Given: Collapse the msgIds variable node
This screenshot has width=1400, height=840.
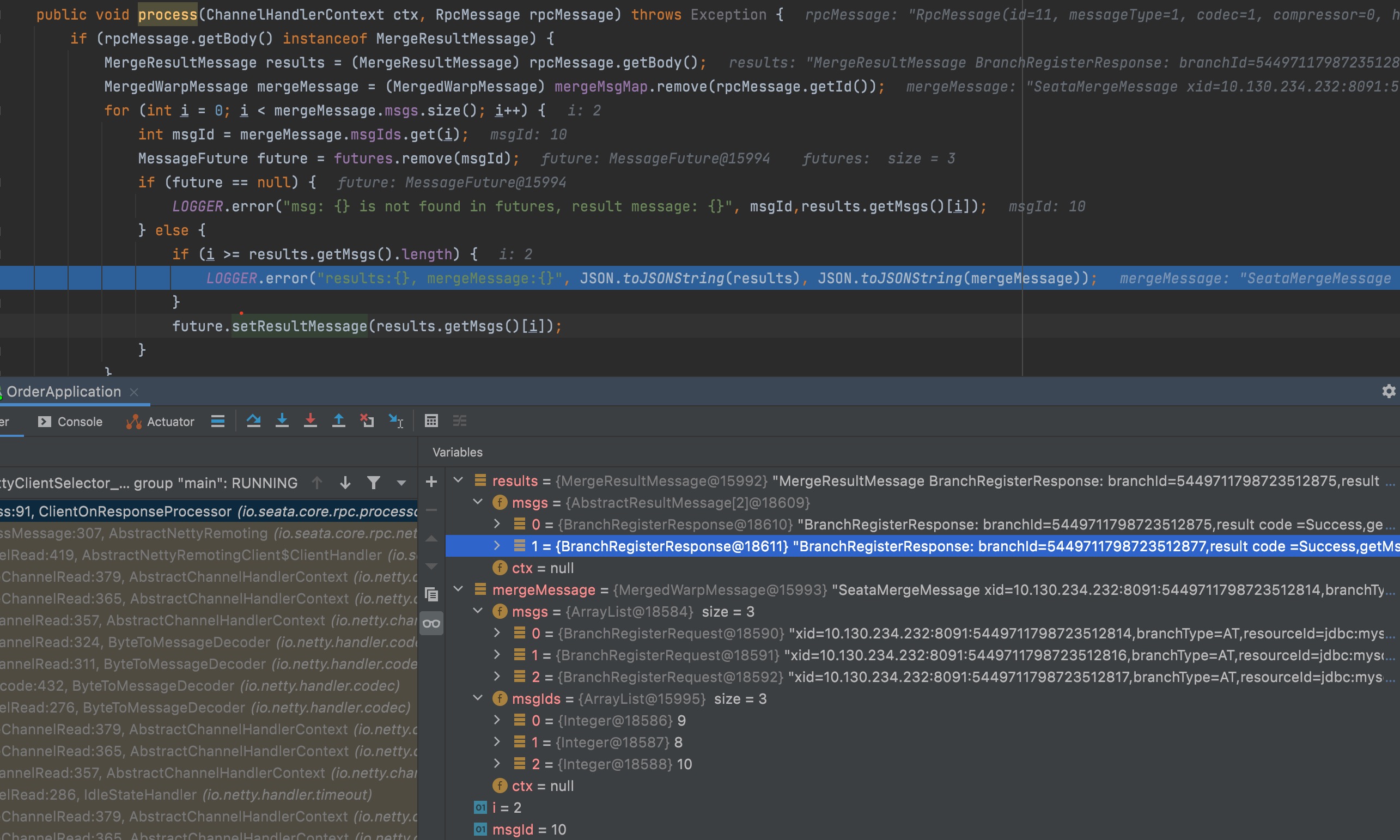Looking at the screenshot, I should pos(478,698).
